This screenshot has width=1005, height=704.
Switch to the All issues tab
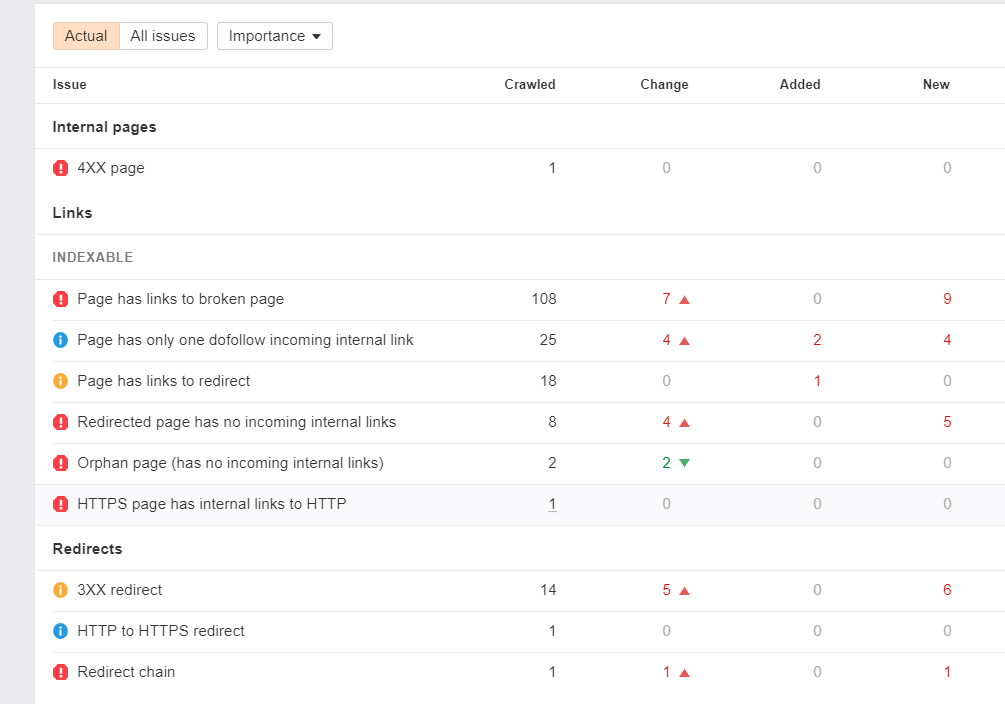click(163, 36)
